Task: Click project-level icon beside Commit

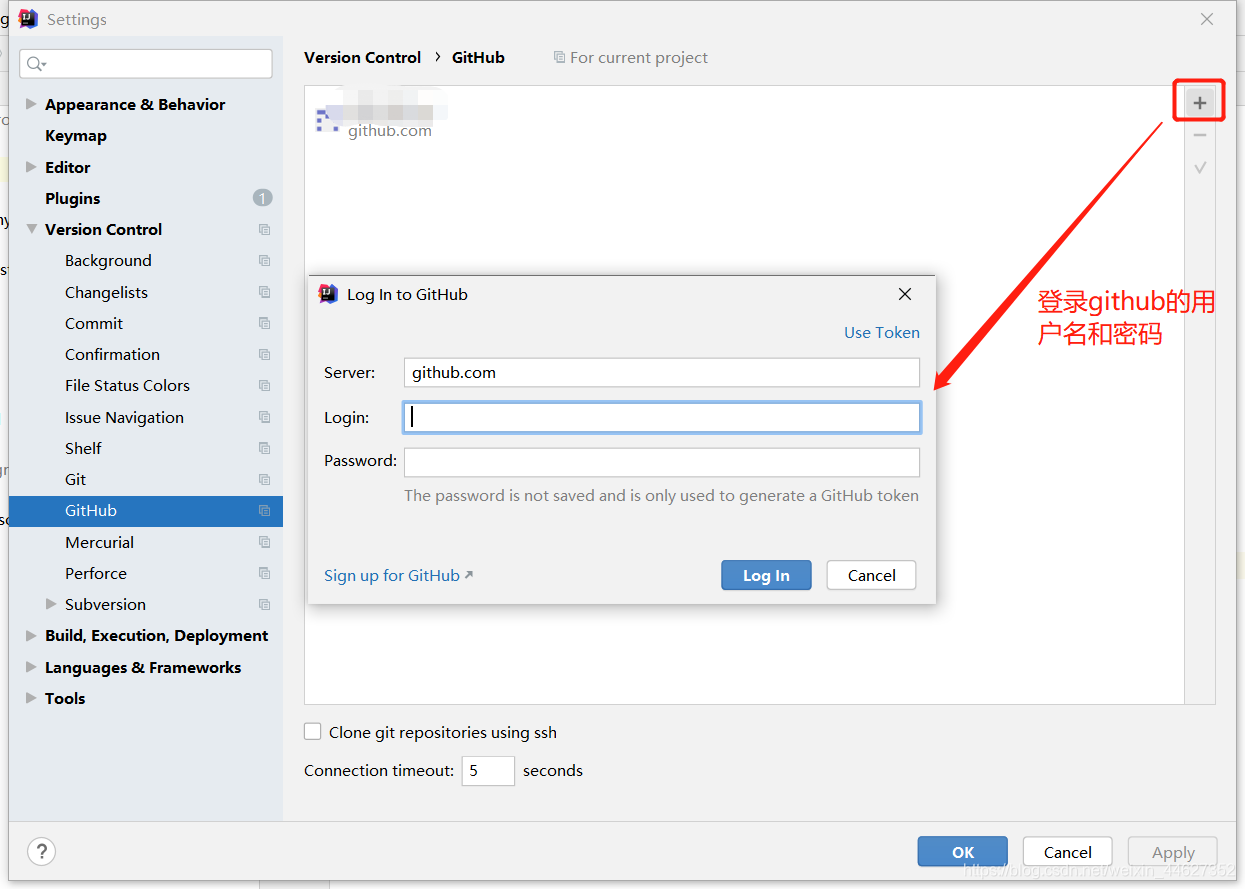Action: tap(264, 324)
